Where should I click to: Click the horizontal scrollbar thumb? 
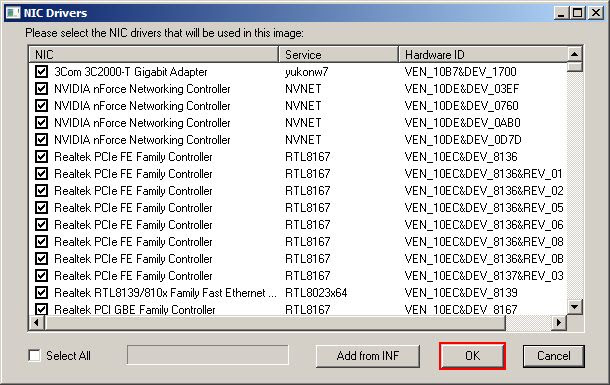275,322
